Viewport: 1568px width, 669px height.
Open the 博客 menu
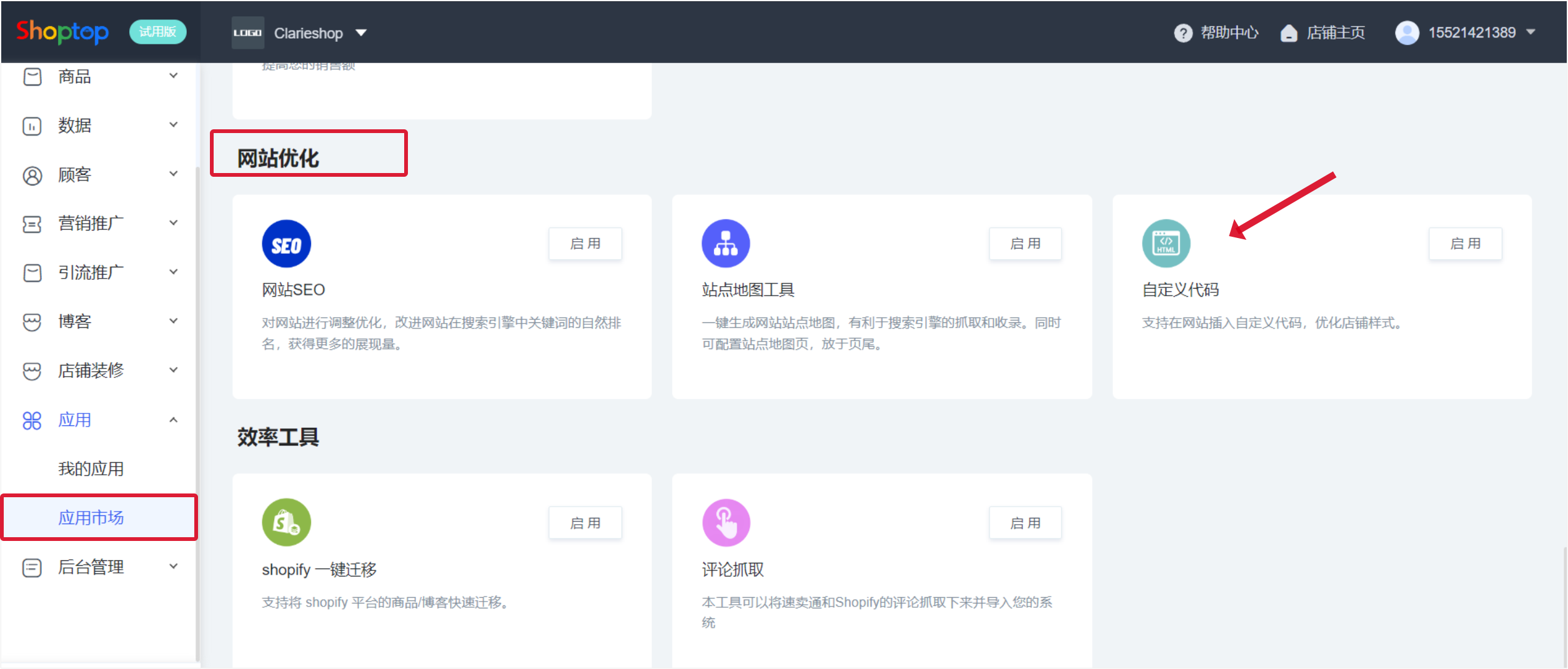coord(74,321)
